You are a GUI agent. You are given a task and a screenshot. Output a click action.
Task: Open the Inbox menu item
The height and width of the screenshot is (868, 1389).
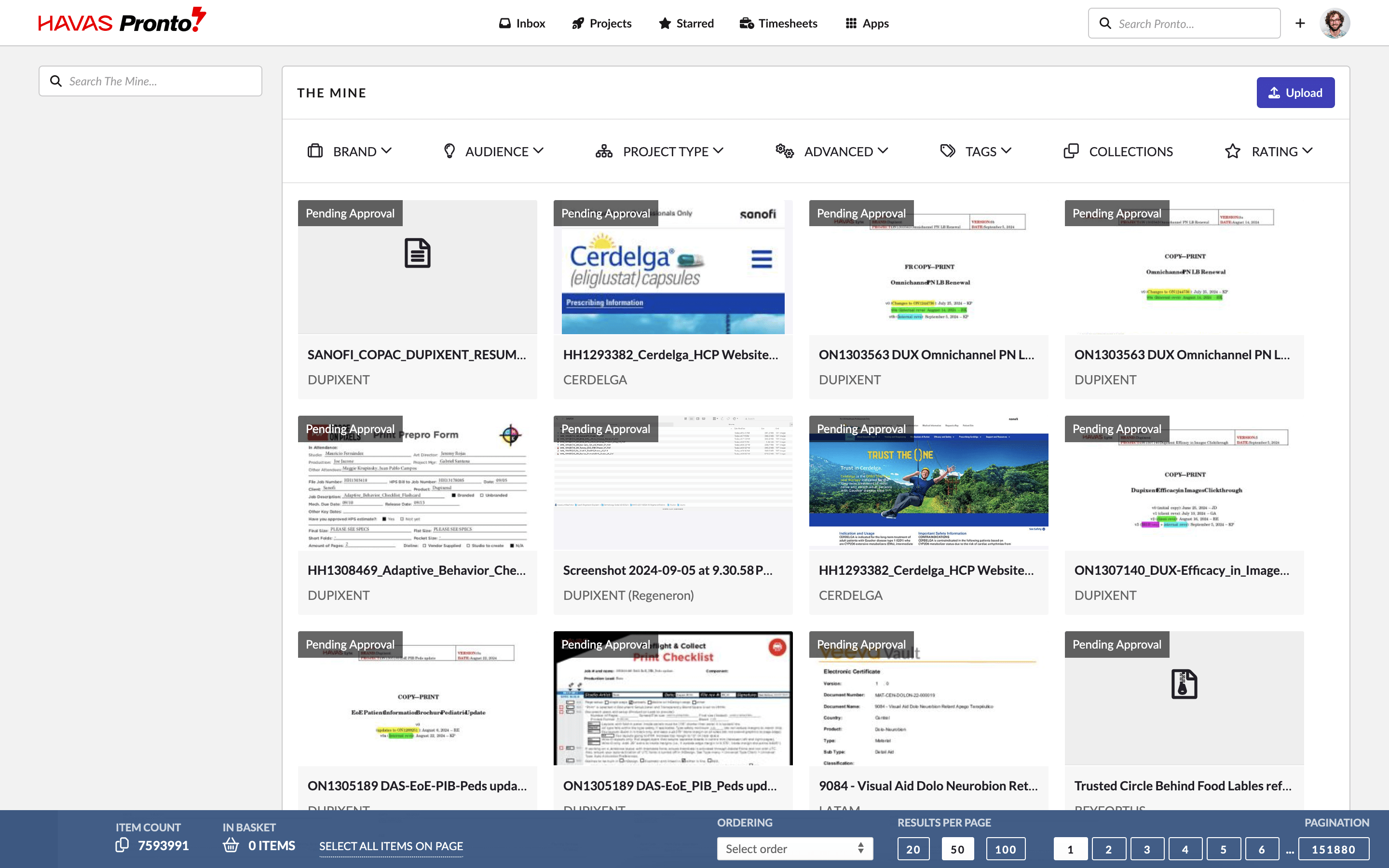click(x=522, y=24)
